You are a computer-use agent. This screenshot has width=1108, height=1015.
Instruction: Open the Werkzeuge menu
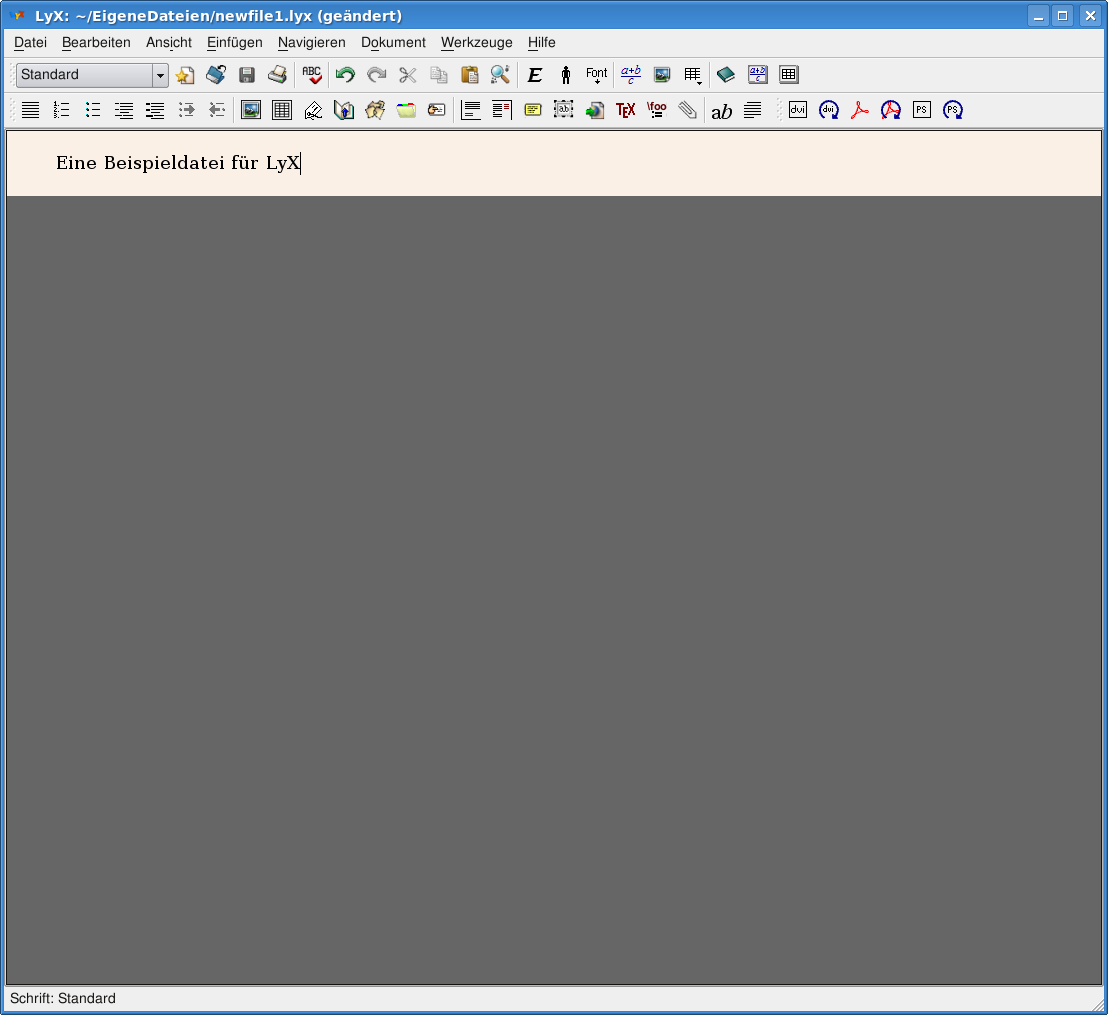[x=477, y=42]
